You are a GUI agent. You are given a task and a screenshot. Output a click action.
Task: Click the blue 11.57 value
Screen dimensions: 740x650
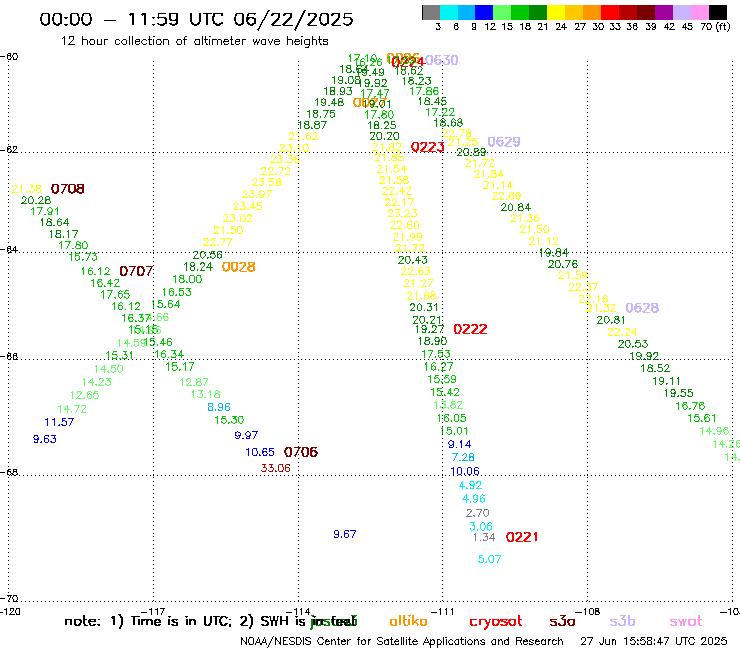59,422
